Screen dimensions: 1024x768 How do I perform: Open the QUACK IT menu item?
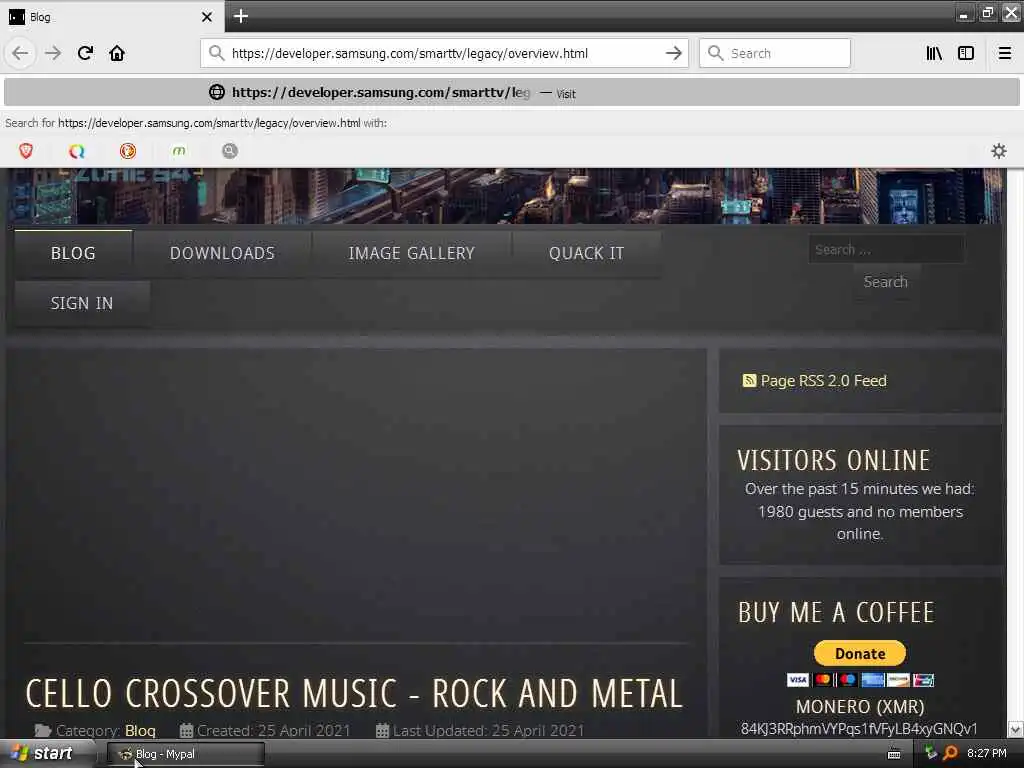point(586,253)
